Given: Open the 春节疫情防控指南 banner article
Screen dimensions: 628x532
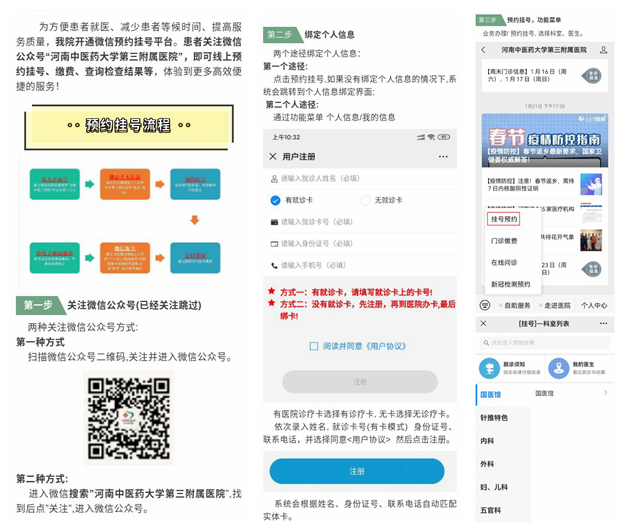Looking at the screenshot, I should [x=545, y=141].
